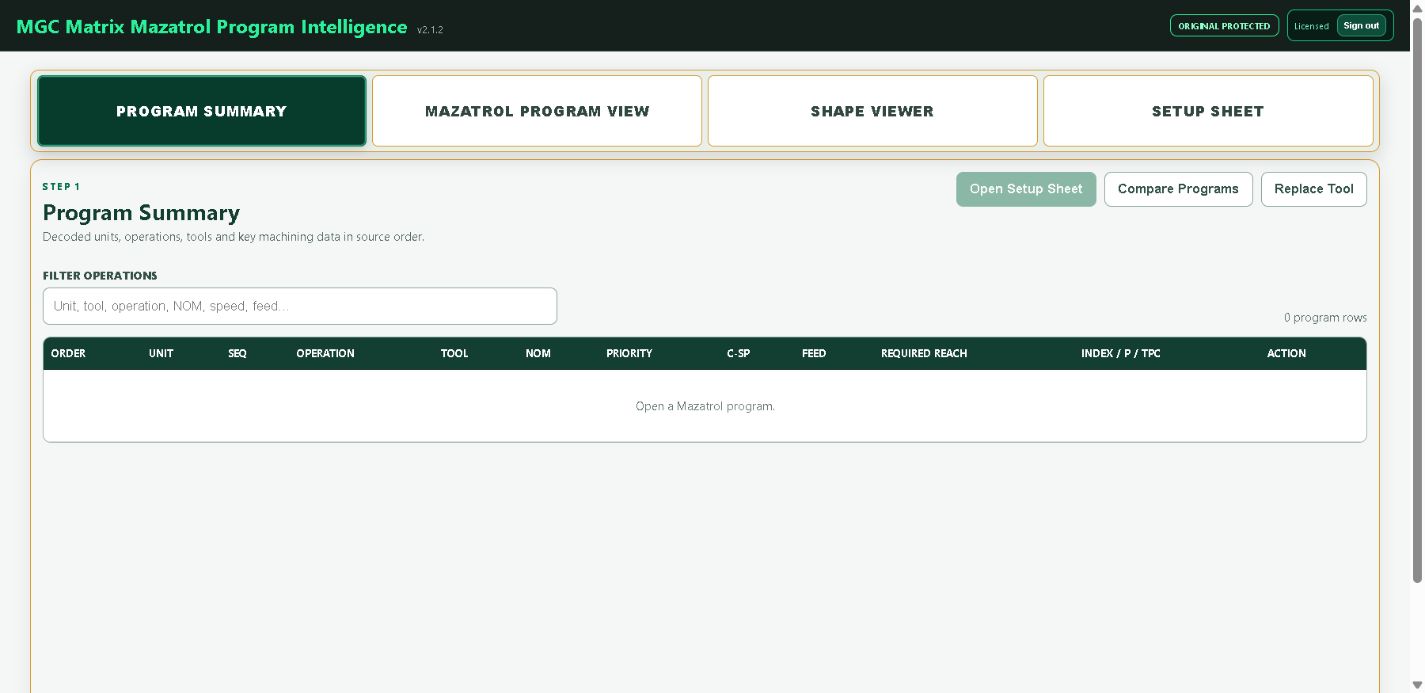Image resolution: width=1425 pixels, height=693 pixels.
Task: Click the v2.1.2 version label
Action: click(430, 30)
